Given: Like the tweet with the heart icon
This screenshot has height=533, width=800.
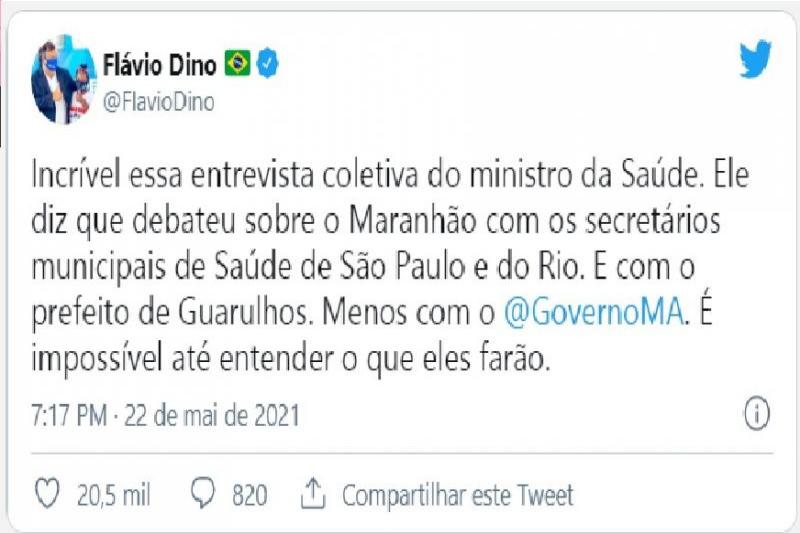Looking at the screenshot, I should (x=46, y=494).
